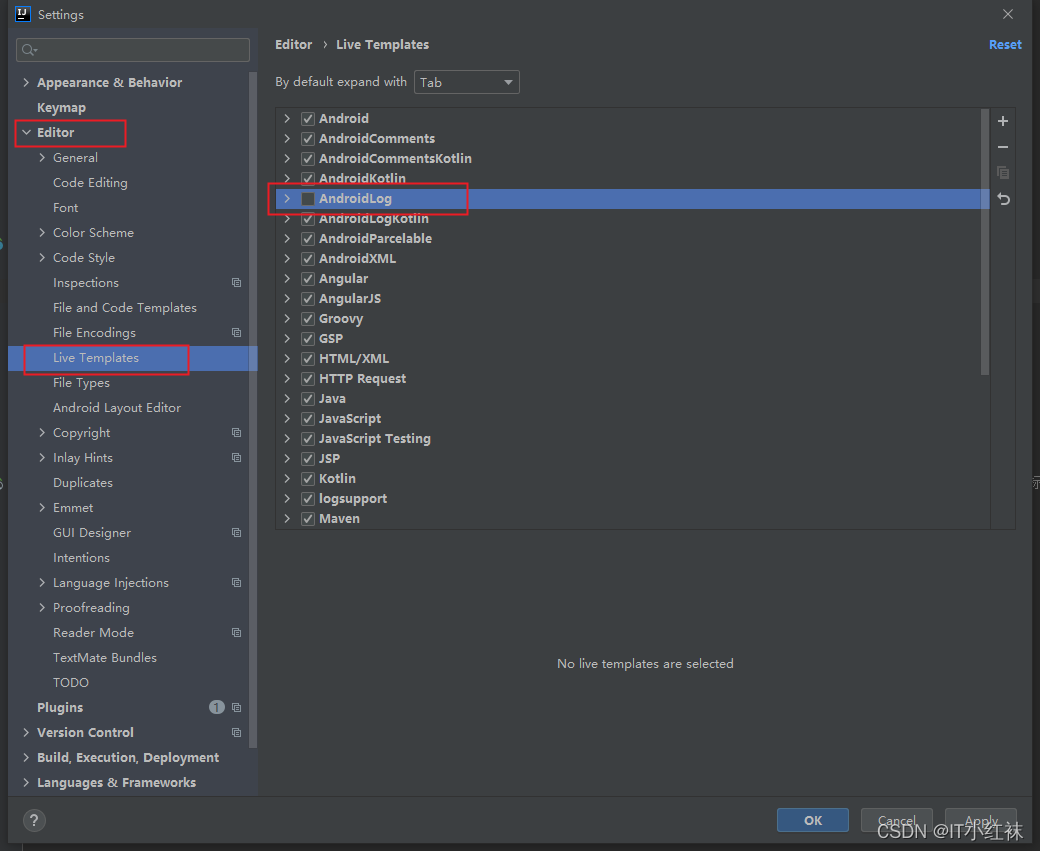Image resolution: width=1040 pixels, height=851 pixels.
Task: Uncheck the Groovy template group
Action: tap(308, 318)
